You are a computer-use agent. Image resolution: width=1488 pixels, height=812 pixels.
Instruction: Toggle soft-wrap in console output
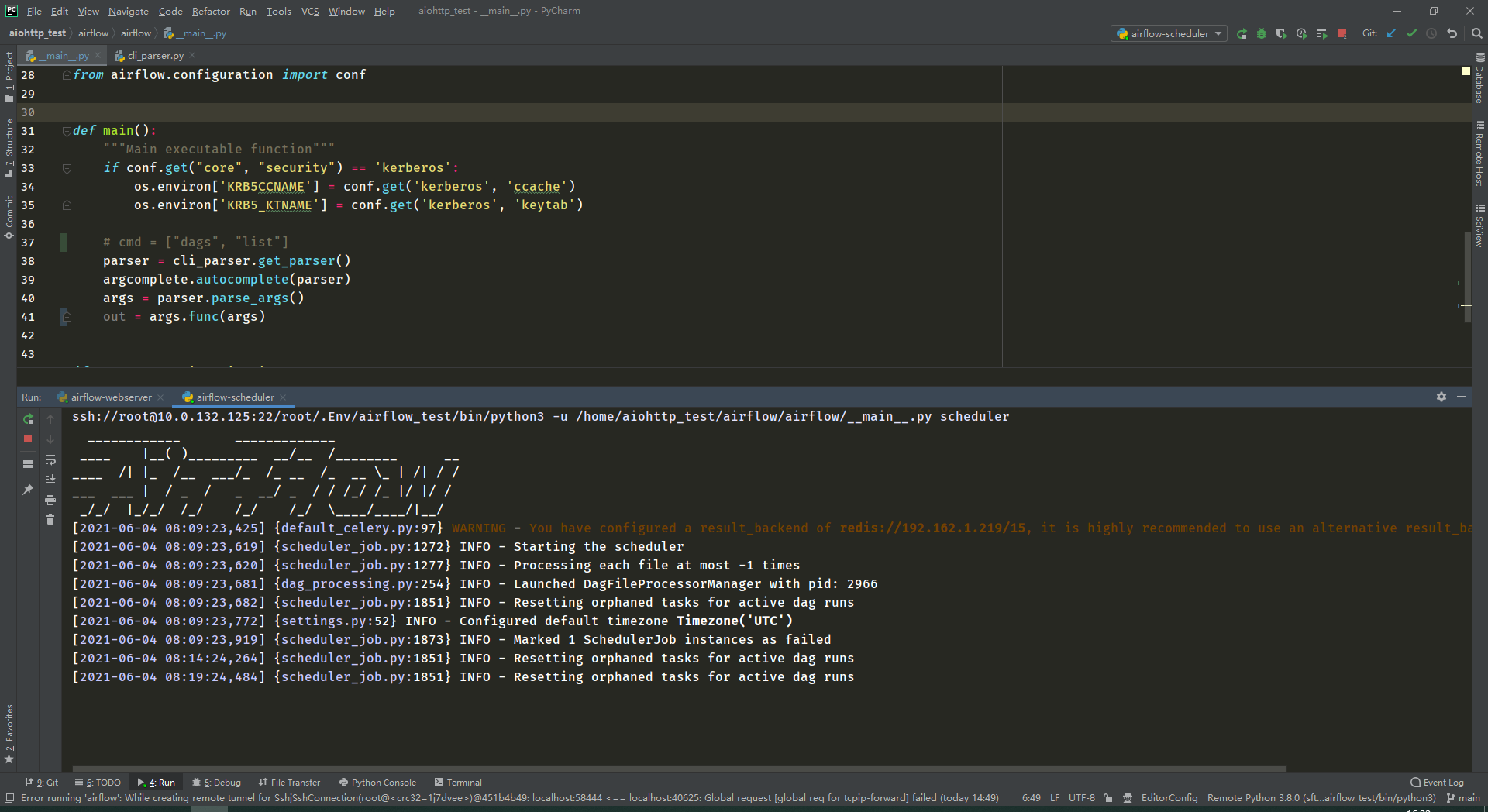click(50, 459)
